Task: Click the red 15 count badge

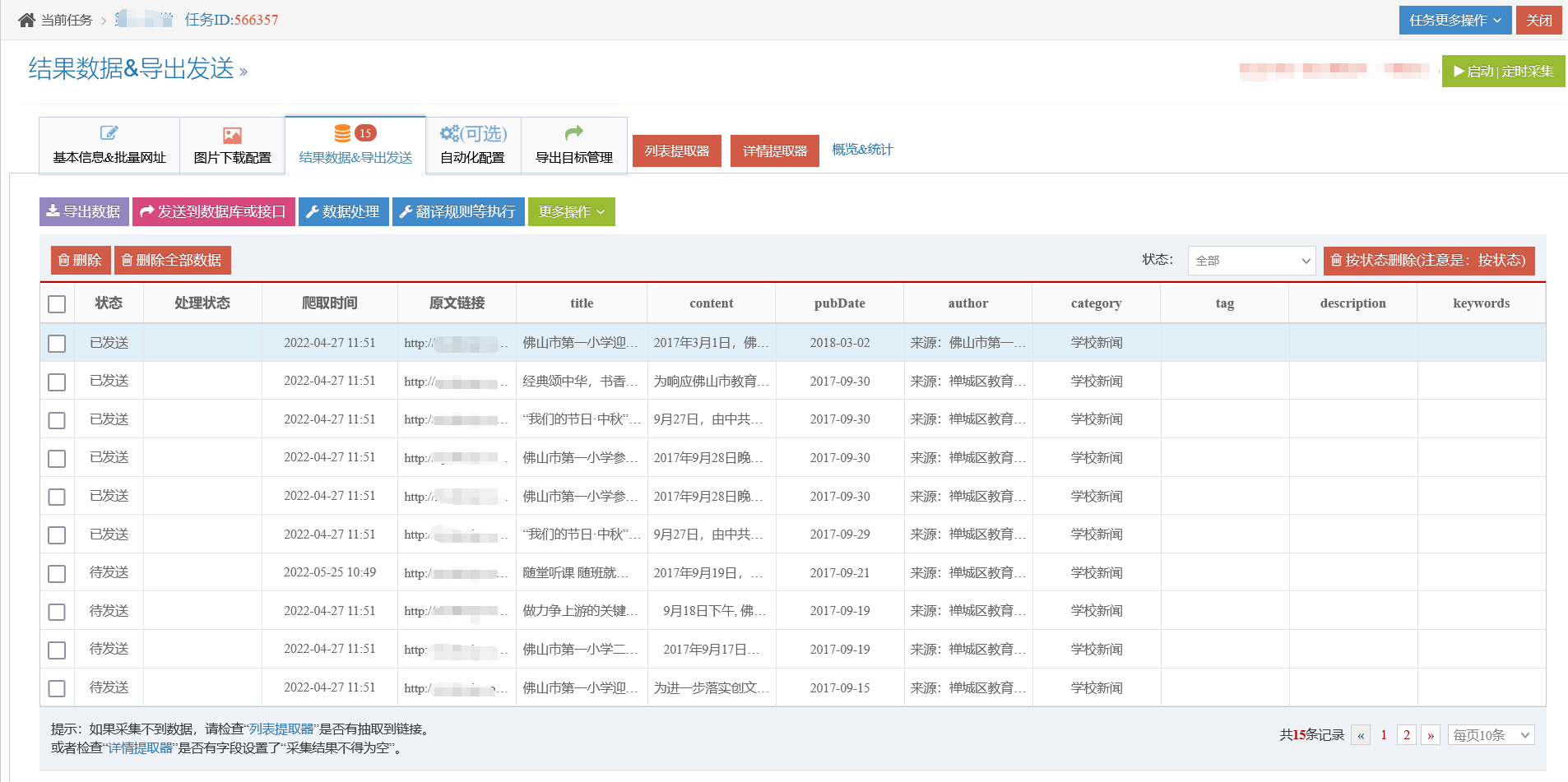Action: pos(365,133)
